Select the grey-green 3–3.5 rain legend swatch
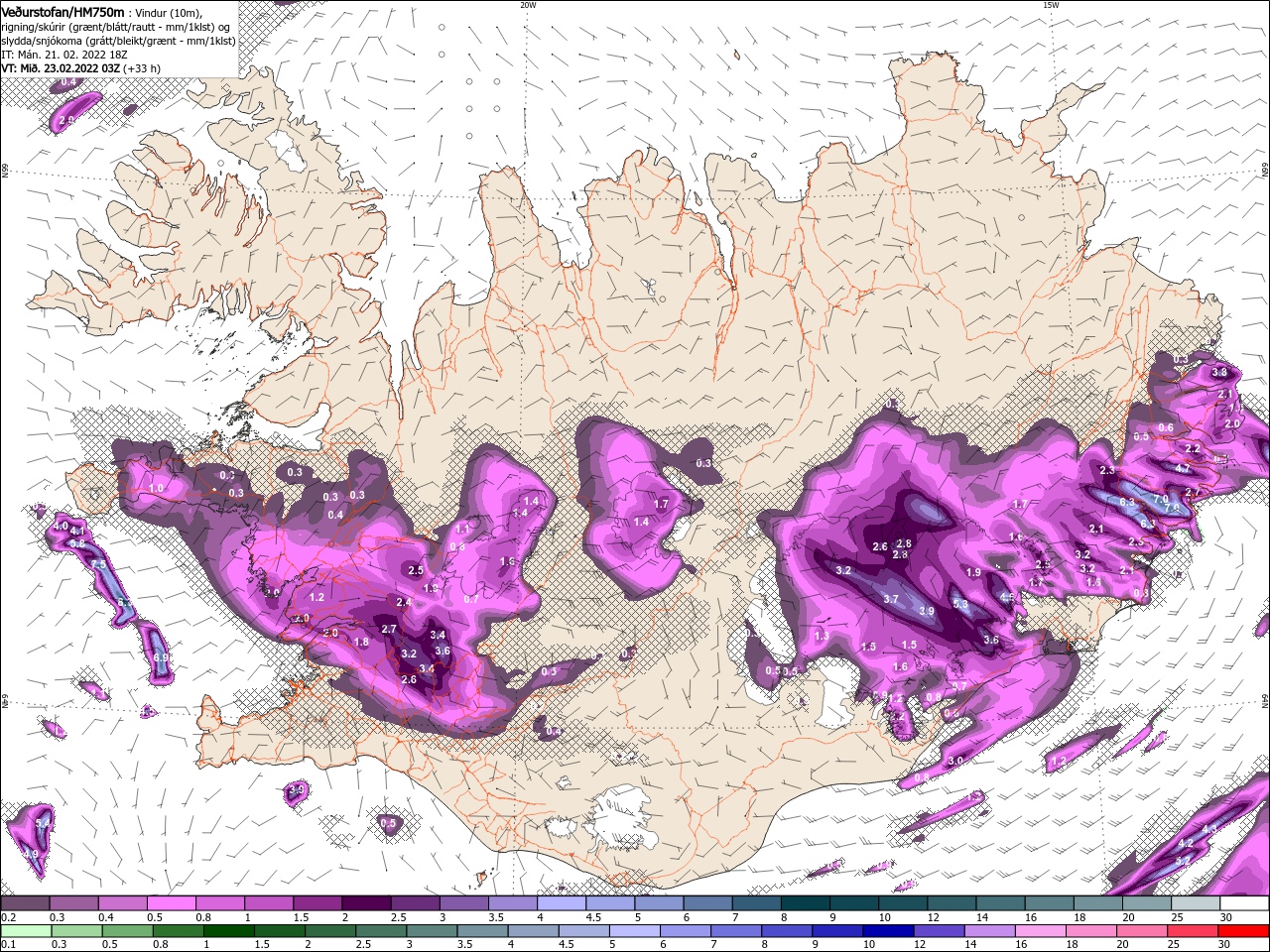1270x952 pixels. pyautogui.click(x=432, y=931)
